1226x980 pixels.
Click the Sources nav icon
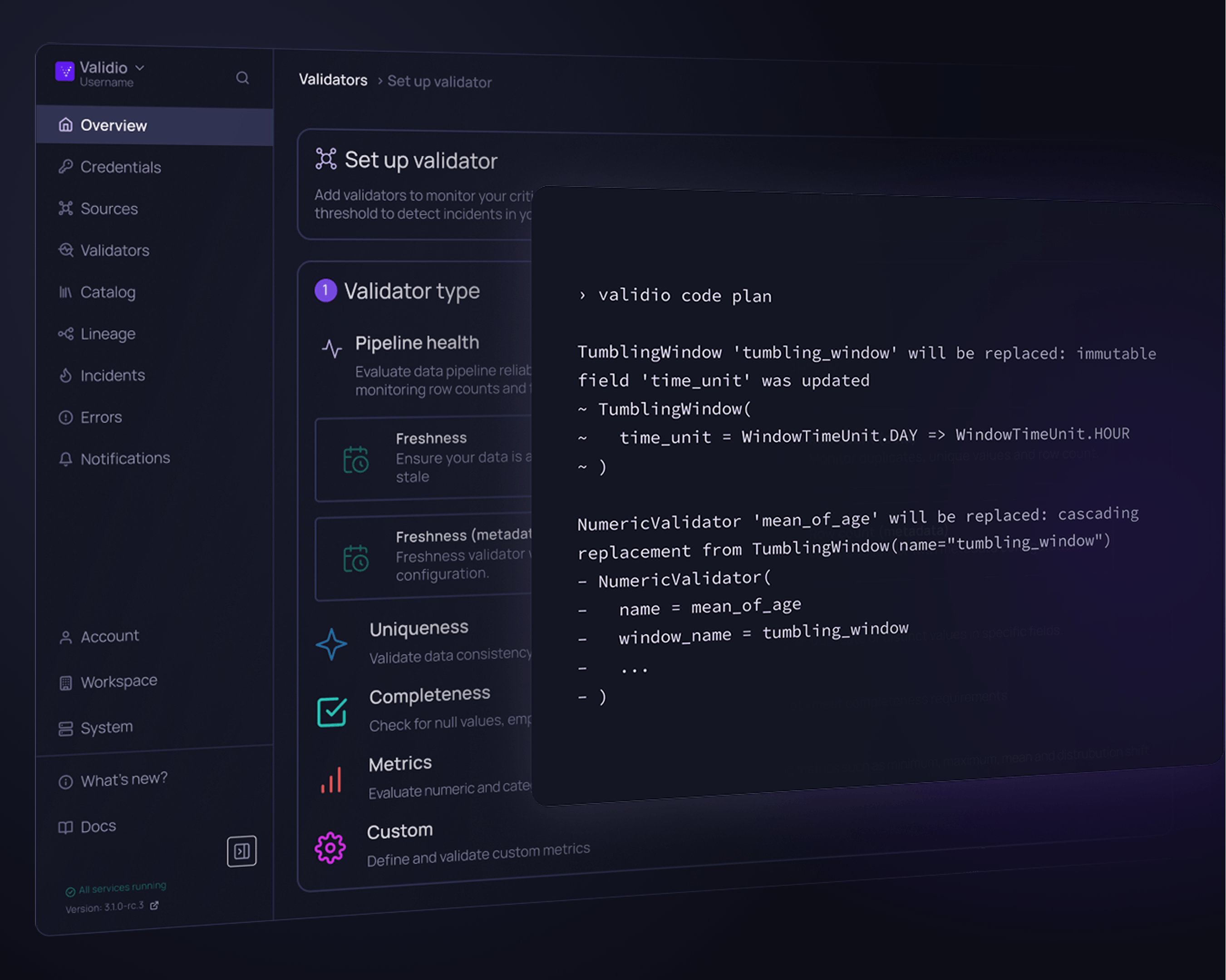pos(66,209)
